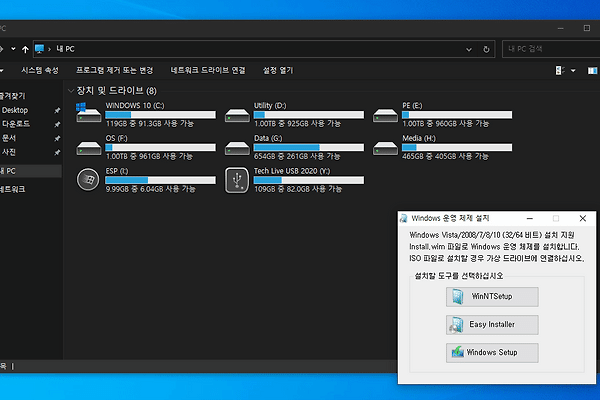Open the address bar history dropdown
Screen dimensions: 600x400
[x=469, y=49]
